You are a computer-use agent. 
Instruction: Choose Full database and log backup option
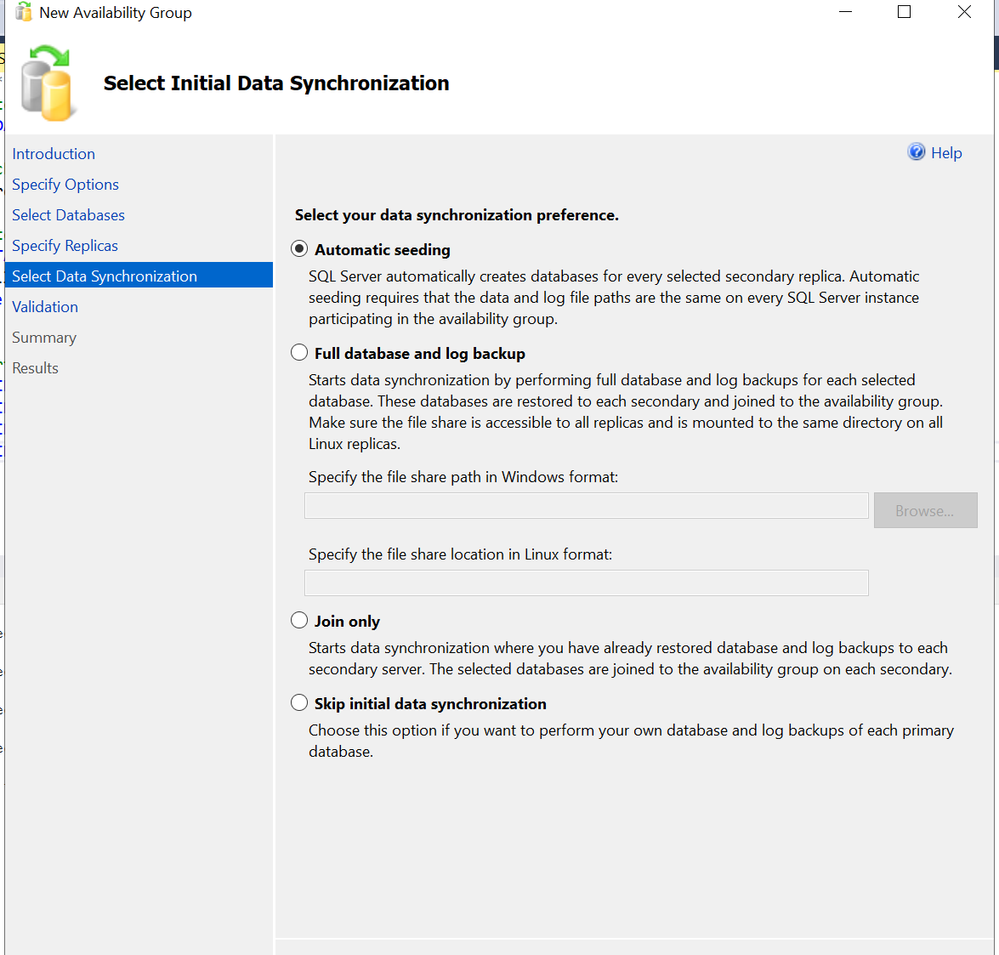tap(299, 352)
